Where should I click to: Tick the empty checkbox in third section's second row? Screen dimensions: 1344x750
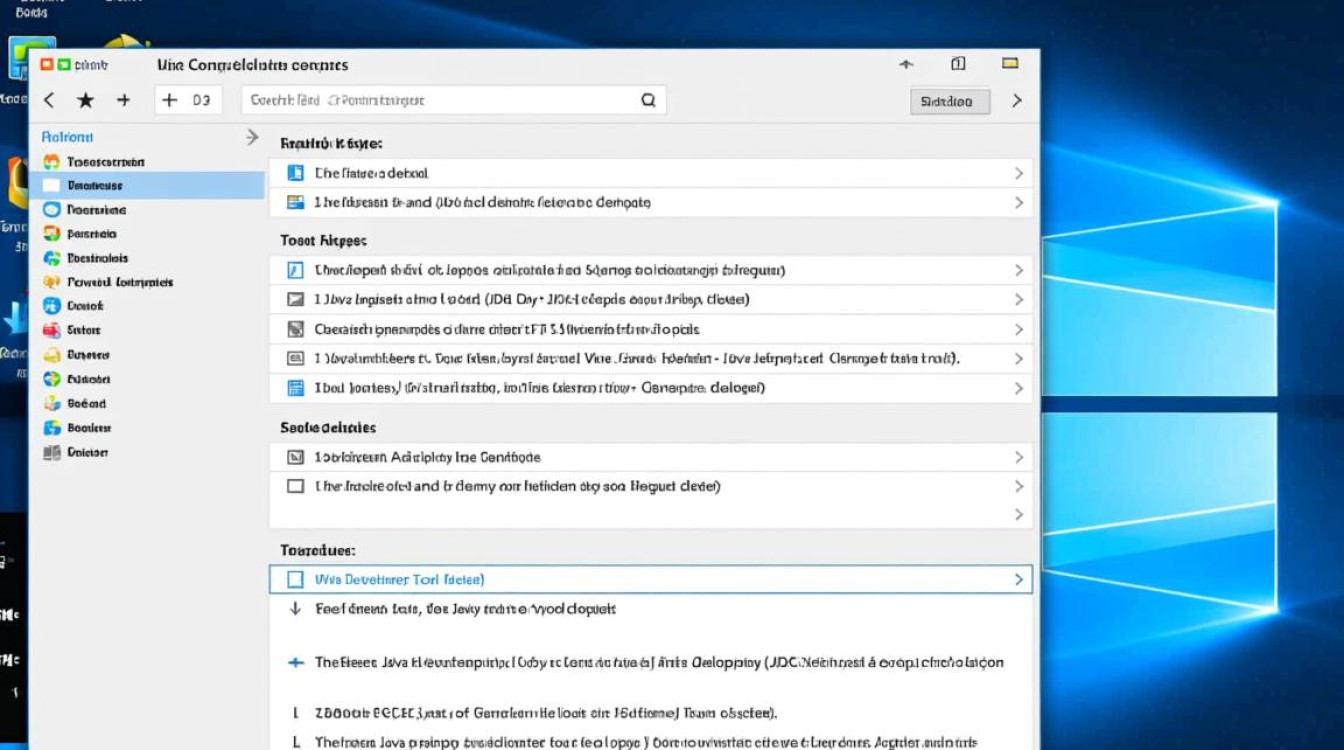295,486
